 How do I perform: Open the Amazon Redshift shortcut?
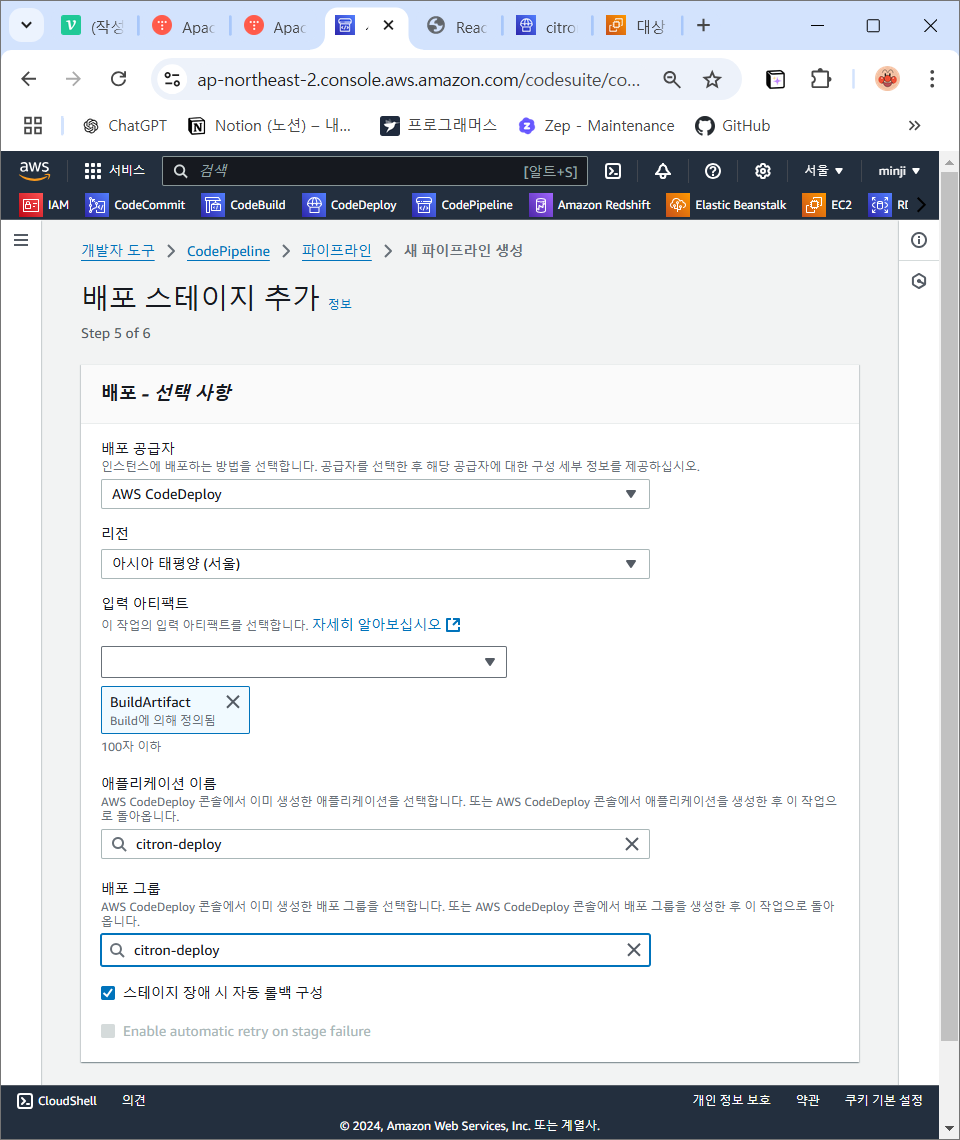[590, 205]
